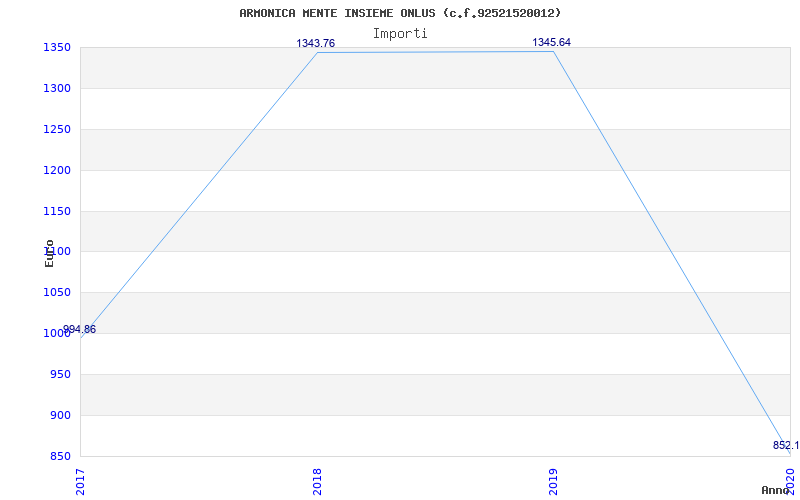This screenshot has height=500, width=800.
Task: Click the 2019 data point on line
Action: (554, 51)
